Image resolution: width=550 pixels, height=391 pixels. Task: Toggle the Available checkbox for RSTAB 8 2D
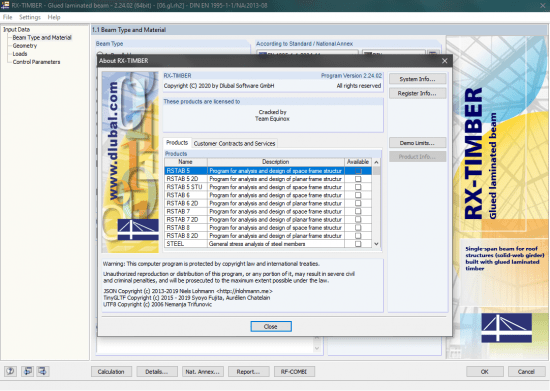point(358,236)
